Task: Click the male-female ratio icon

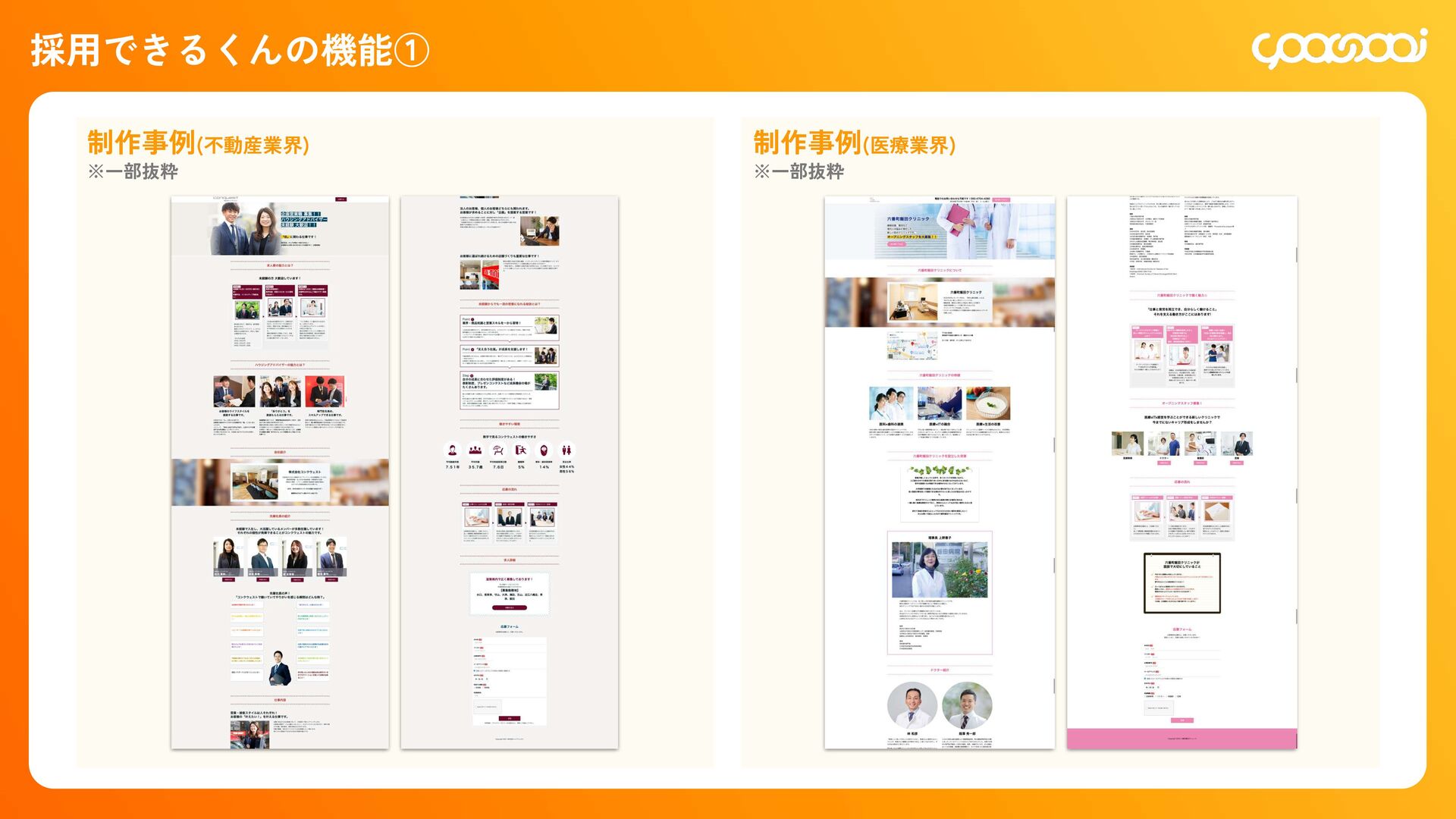Action: [x=566, y=450]
